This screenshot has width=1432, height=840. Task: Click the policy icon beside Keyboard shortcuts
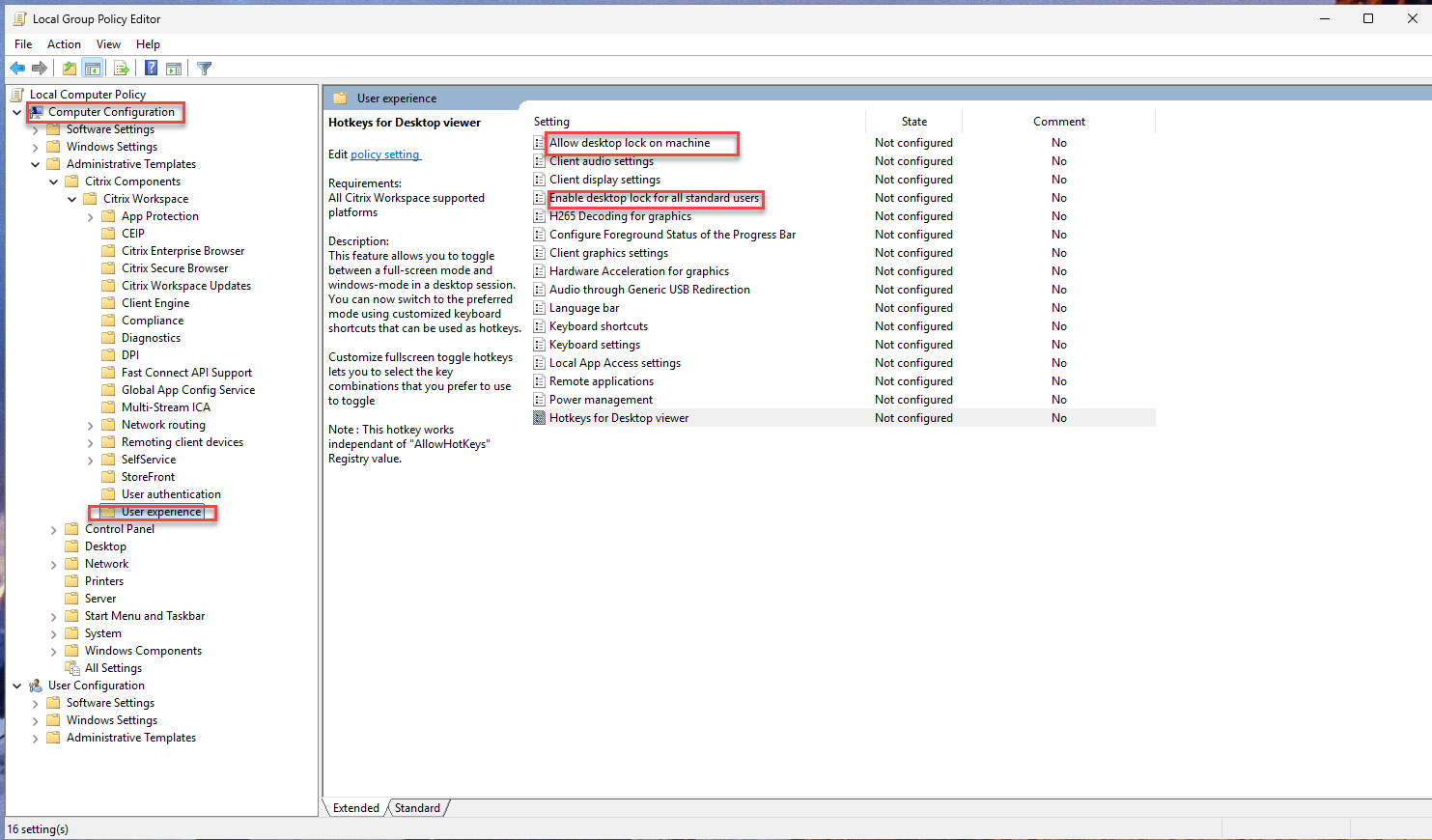[x=540, y=326]
